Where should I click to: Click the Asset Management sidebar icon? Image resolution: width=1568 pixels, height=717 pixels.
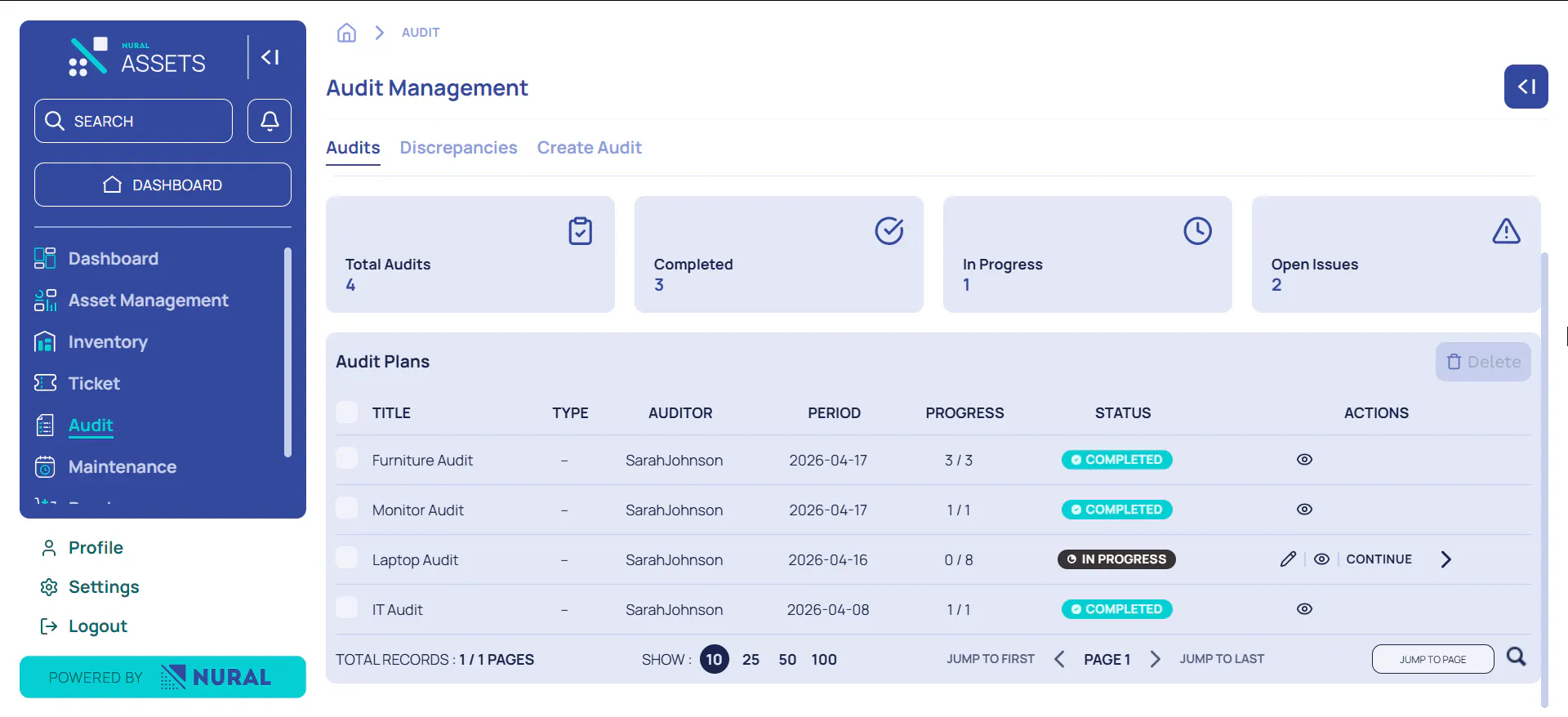click(x=46, y=301)
